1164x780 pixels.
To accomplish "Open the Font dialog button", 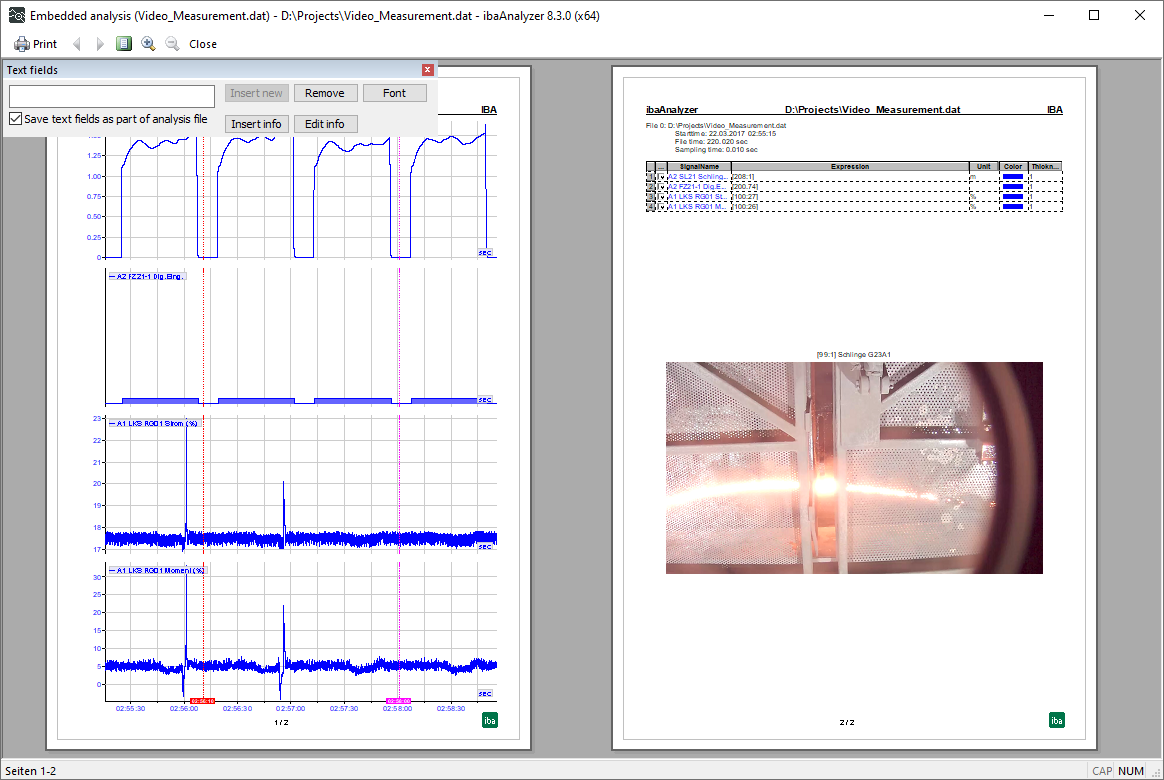I will pyautogui.click(x=394, y=93).
